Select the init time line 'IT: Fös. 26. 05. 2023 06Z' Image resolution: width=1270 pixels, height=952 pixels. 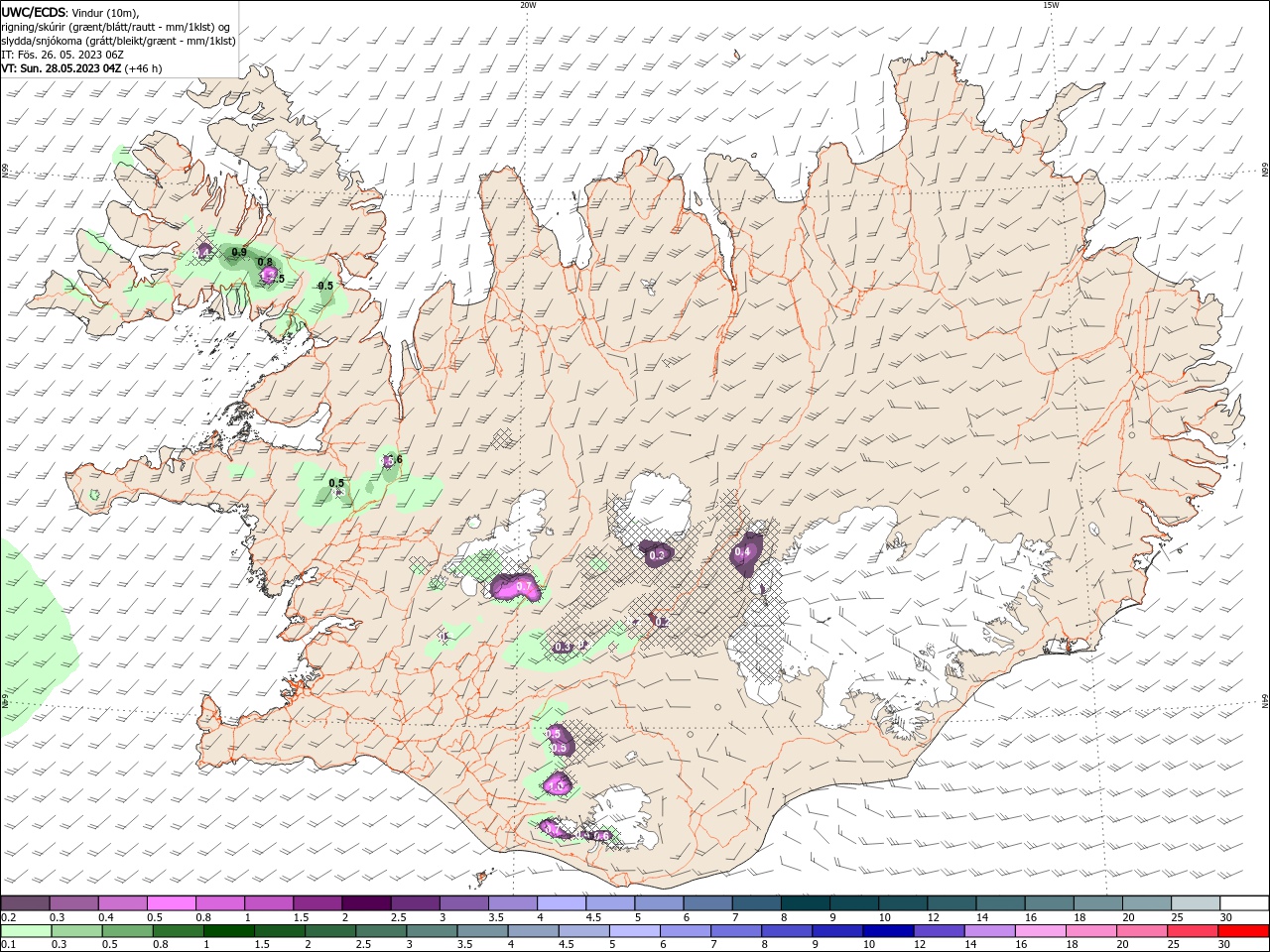pos(63,55)
